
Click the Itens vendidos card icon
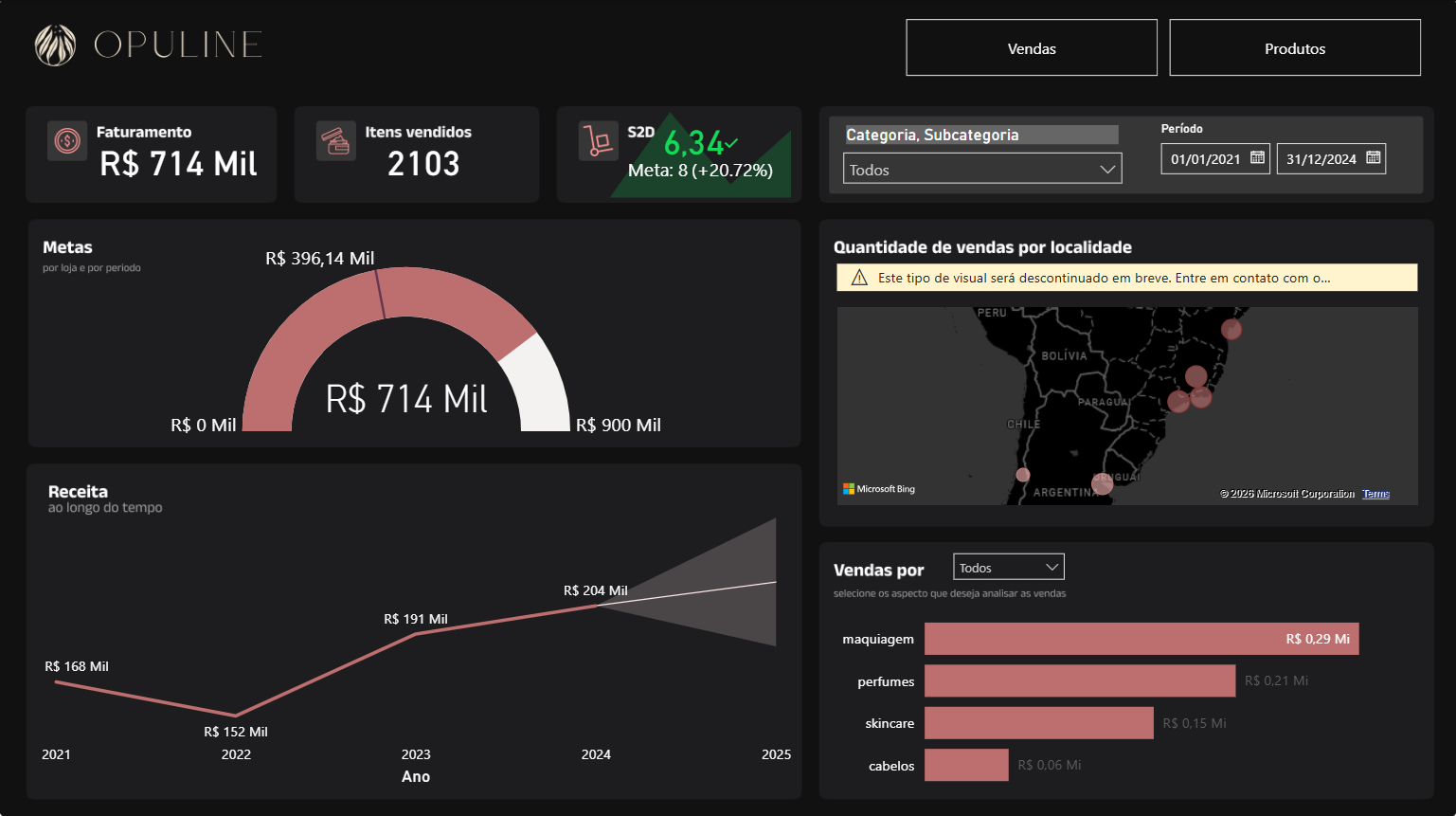pos(336,141)
